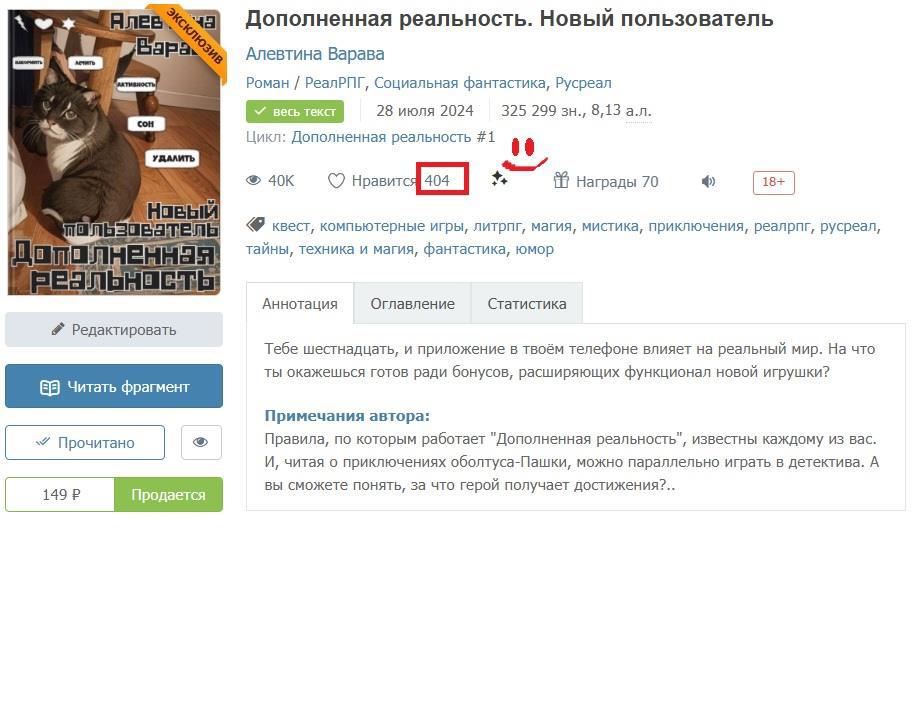Viewport: 917px width, 725px height.
Task: Click the 18+ age rating badge
Action: (x=773, y=182)
